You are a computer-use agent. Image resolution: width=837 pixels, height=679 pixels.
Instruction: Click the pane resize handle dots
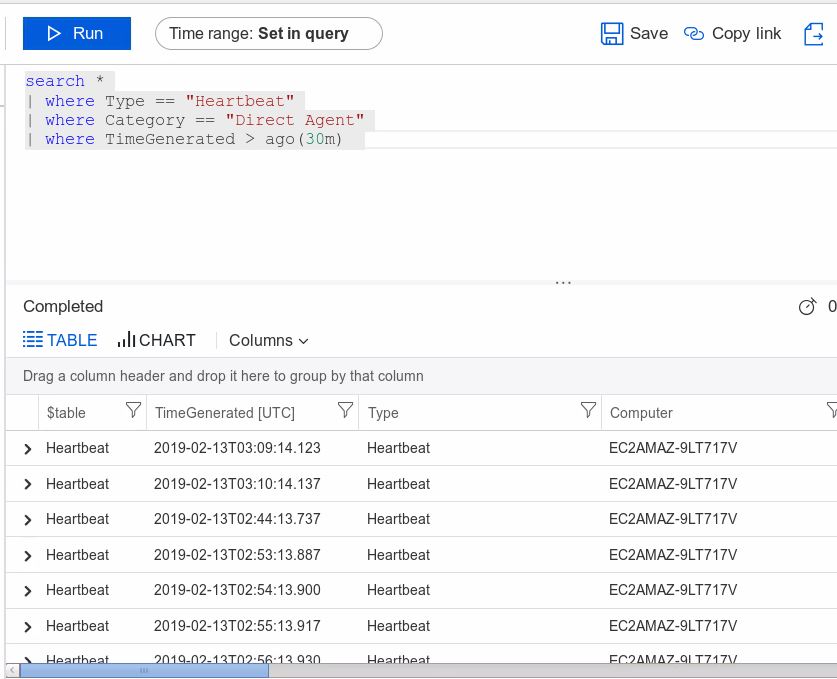coord(563,283)
